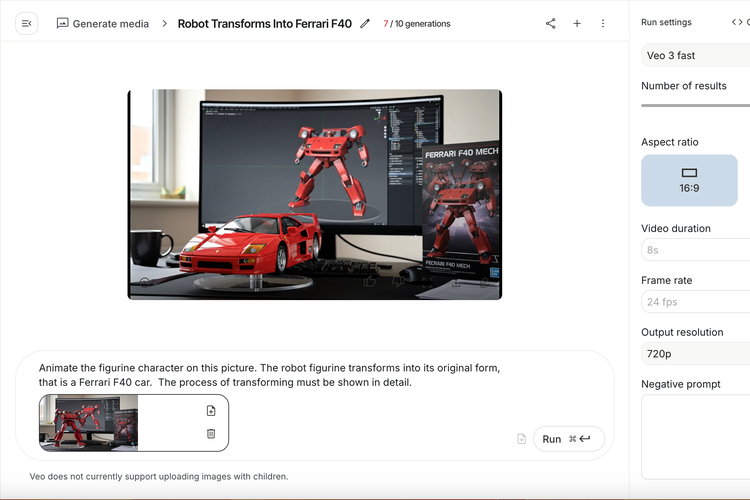This screenshot has width=750, height=500.
Task: Click the Veo children upload notice text
Action: click(x=159, y=477)
